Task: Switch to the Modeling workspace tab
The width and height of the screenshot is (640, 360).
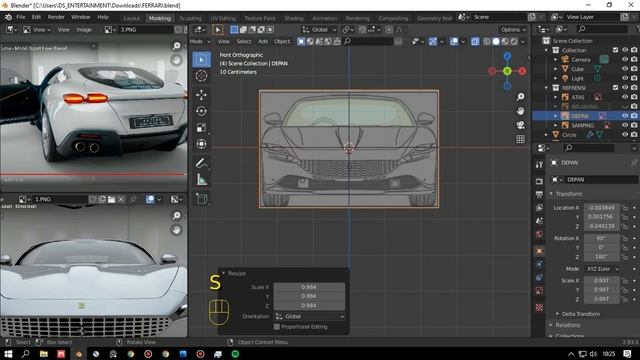Action: click(160, 18)
